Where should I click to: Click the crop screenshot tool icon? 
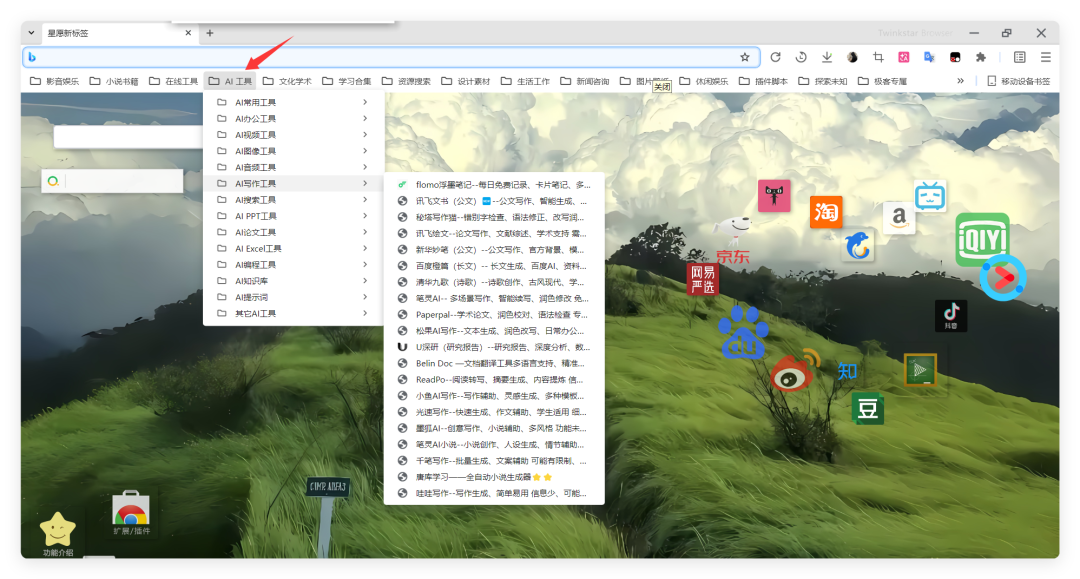click(878, 57)
